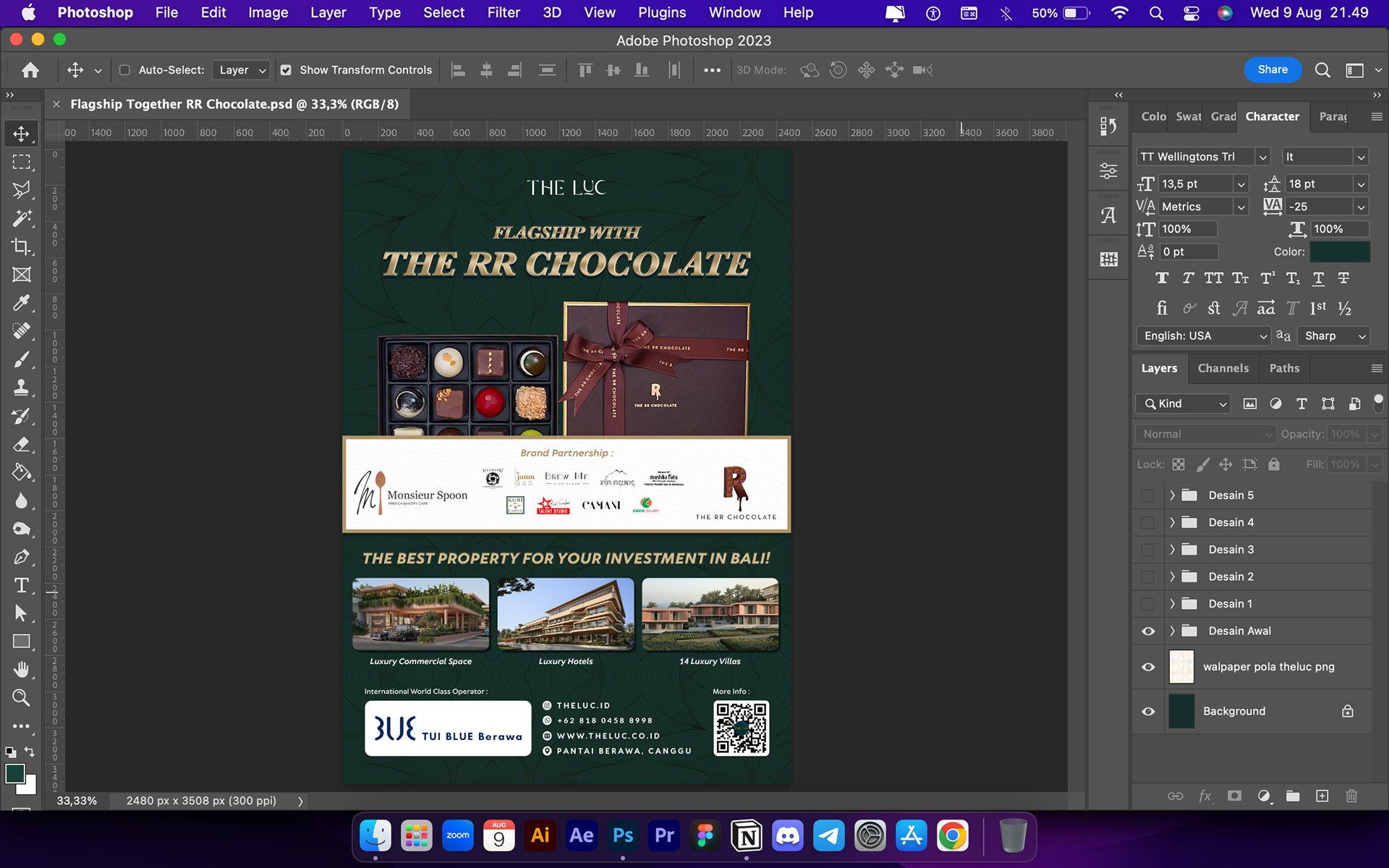Expand the Desain Awal layer group
The height and width of the screenshot is (868, 1389).
click(x=1172, y=631)
